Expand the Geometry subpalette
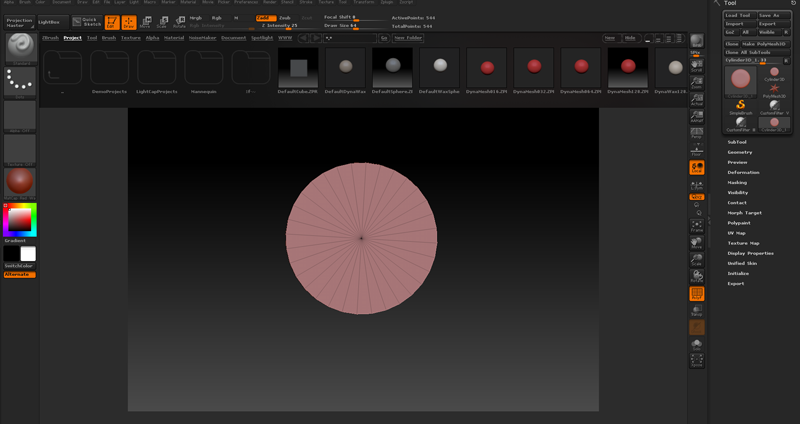This screenshot has width=800, height=424. click(x=740, y=152)
